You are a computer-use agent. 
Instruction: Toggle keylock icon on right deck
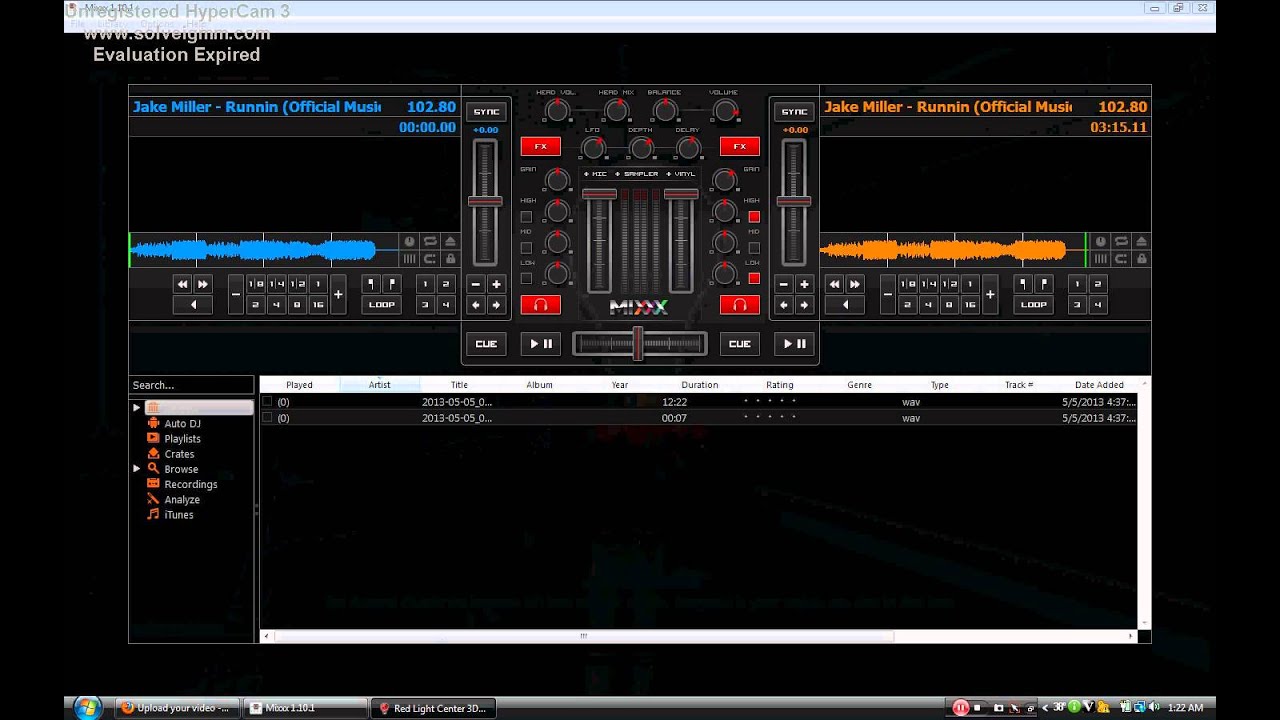tap(1142, 259)
